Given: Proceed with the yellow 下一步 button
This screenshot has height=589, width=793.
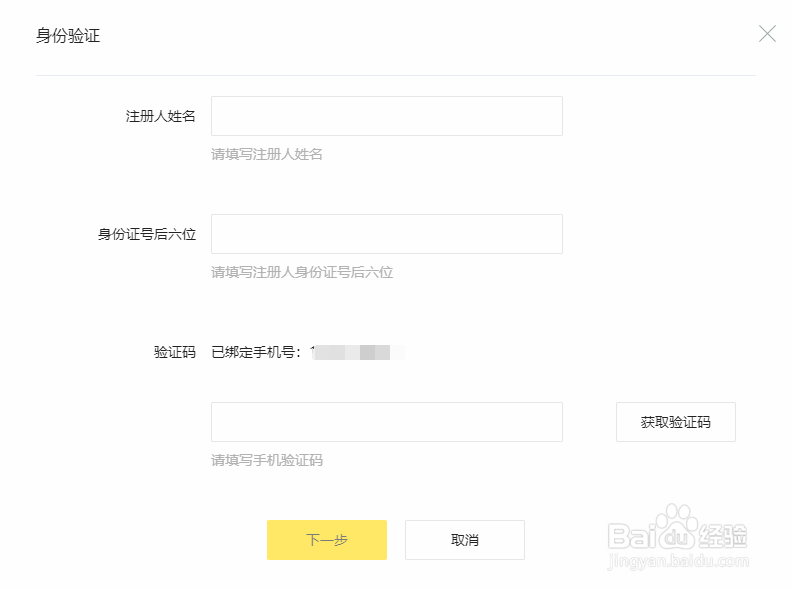Looking at the screenshot, I should point(327,540).
